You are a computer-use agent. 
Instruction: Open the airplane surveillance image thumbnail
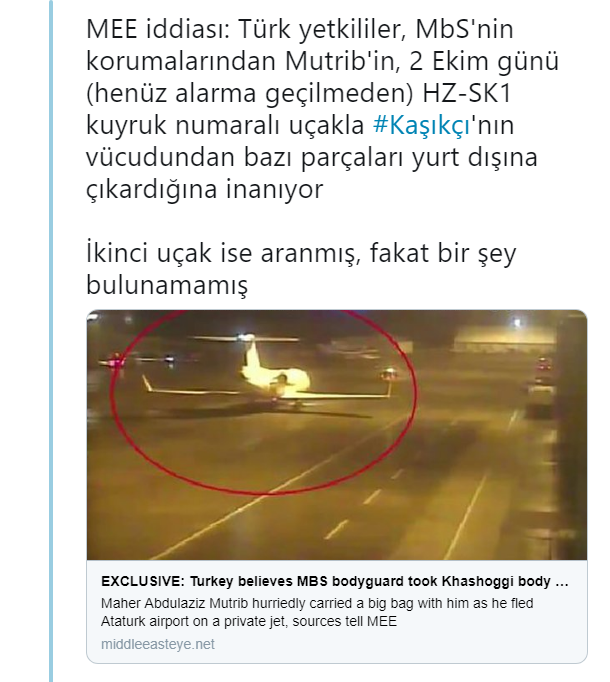337,435
